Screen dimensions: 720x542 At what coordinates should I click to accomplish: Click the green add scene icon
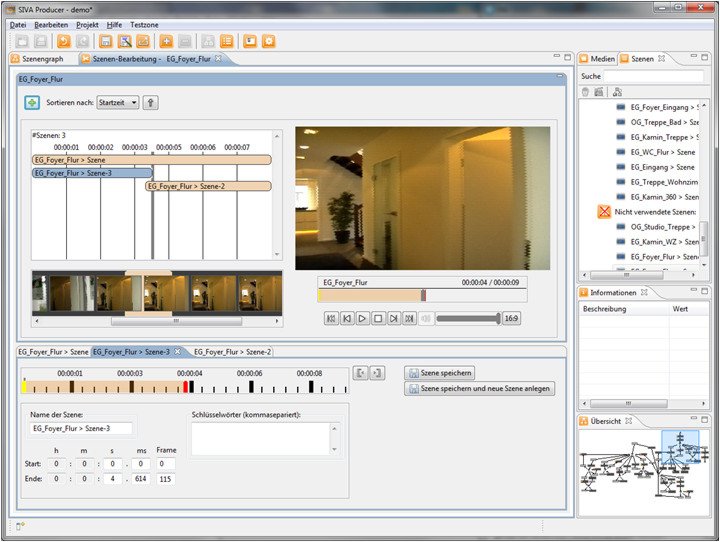31,102
